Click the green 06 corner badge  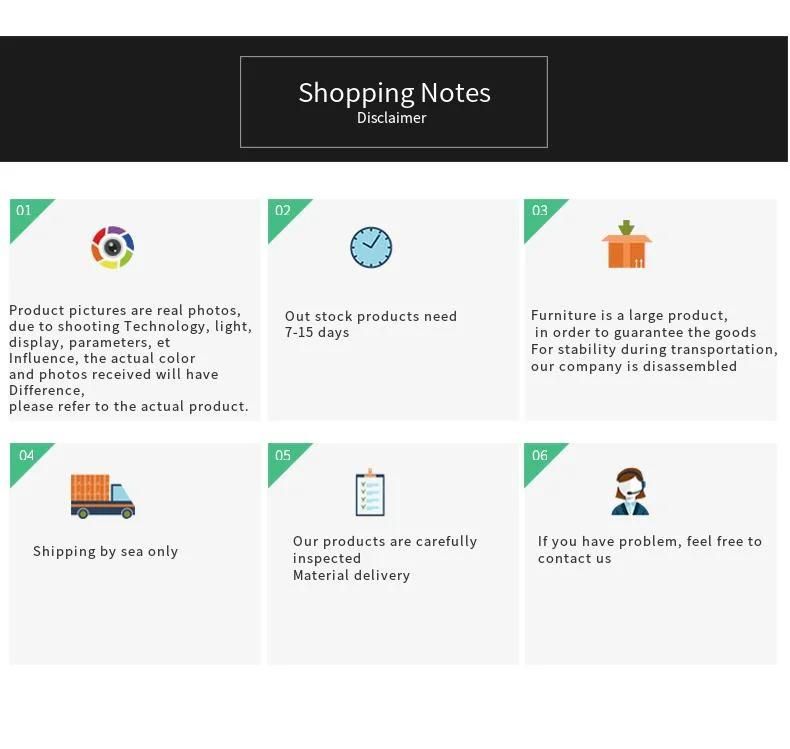pos(540,459)
